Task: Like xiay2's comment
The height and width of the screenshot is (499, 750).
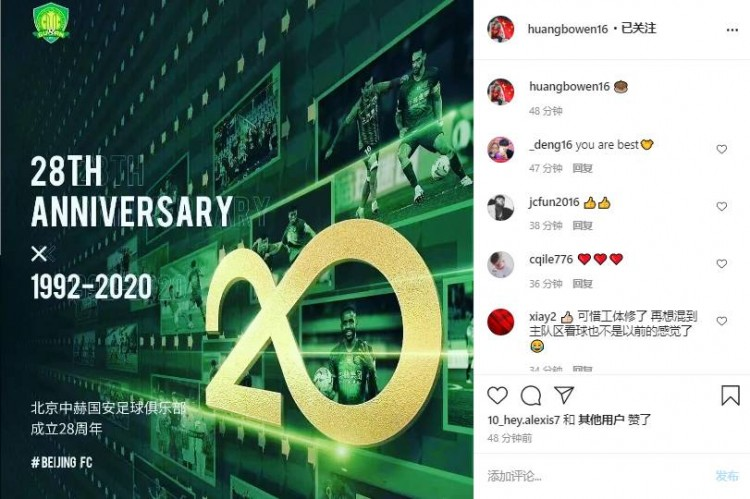Action: tap(721, 321)
